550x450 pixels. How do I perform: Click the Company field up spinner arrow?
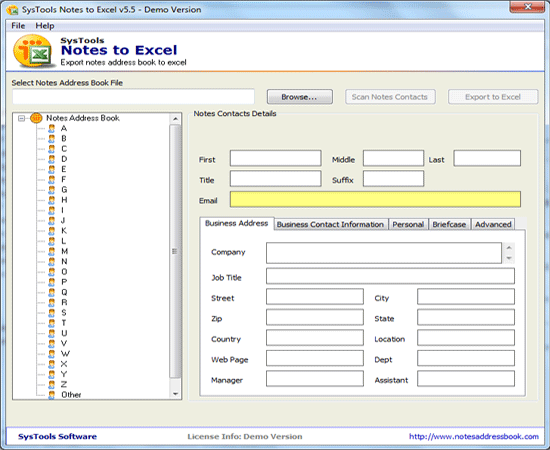(x=509, y=248)
